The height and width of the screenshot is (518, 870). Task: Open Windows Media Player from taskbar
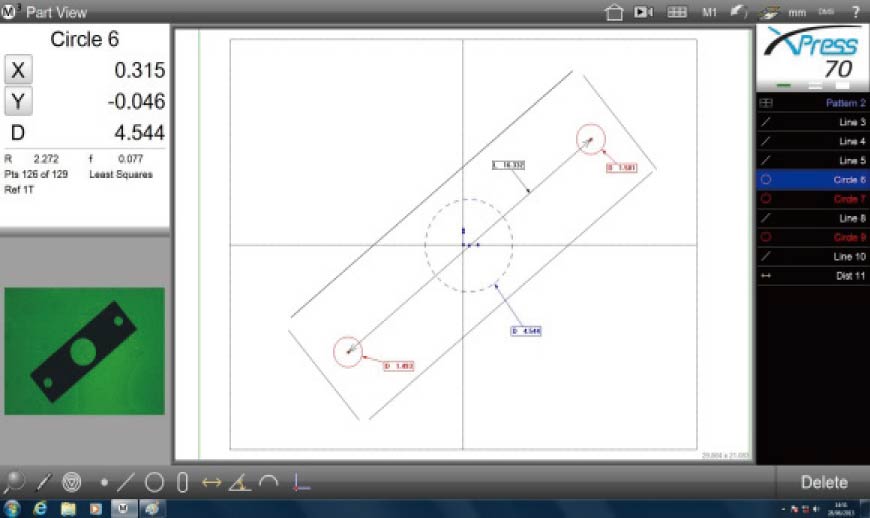95,509
